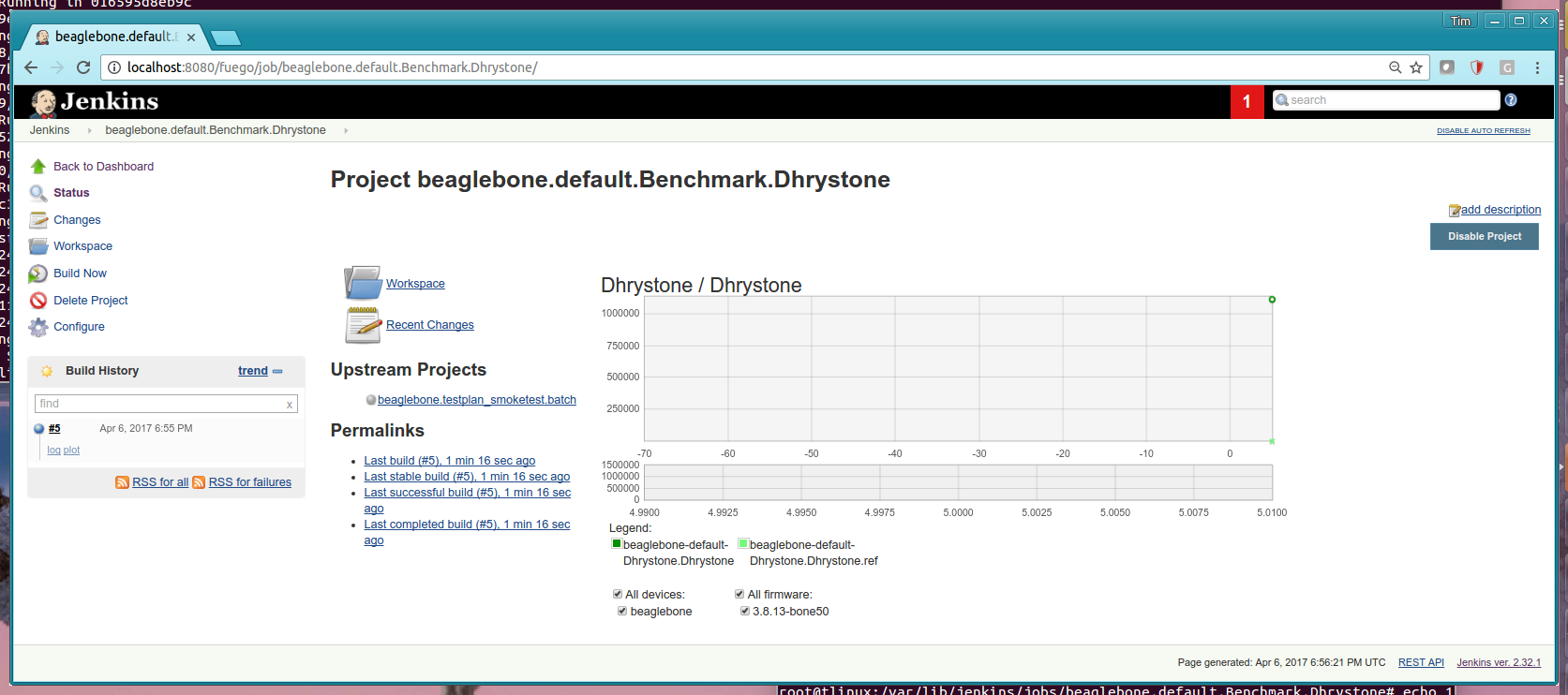Click the Status magnifier icon in sidebar
1568x695 pixels.
coord(38,193)
